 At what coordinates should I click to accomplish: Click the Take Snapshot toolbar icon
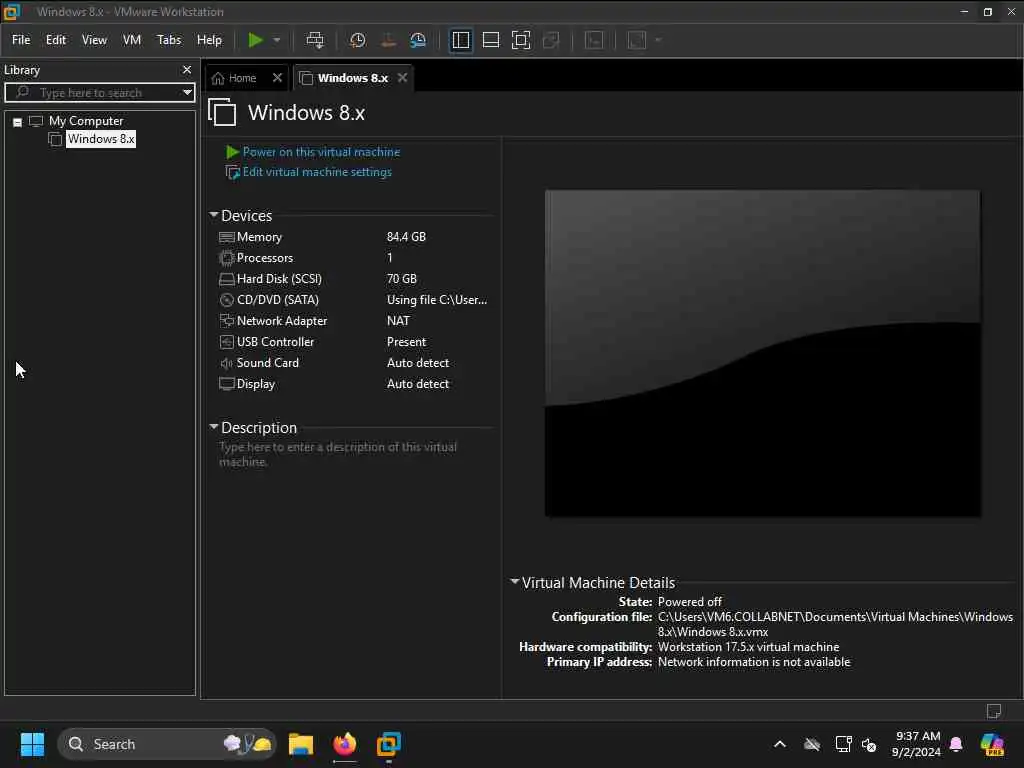click(x=357, y=40)
